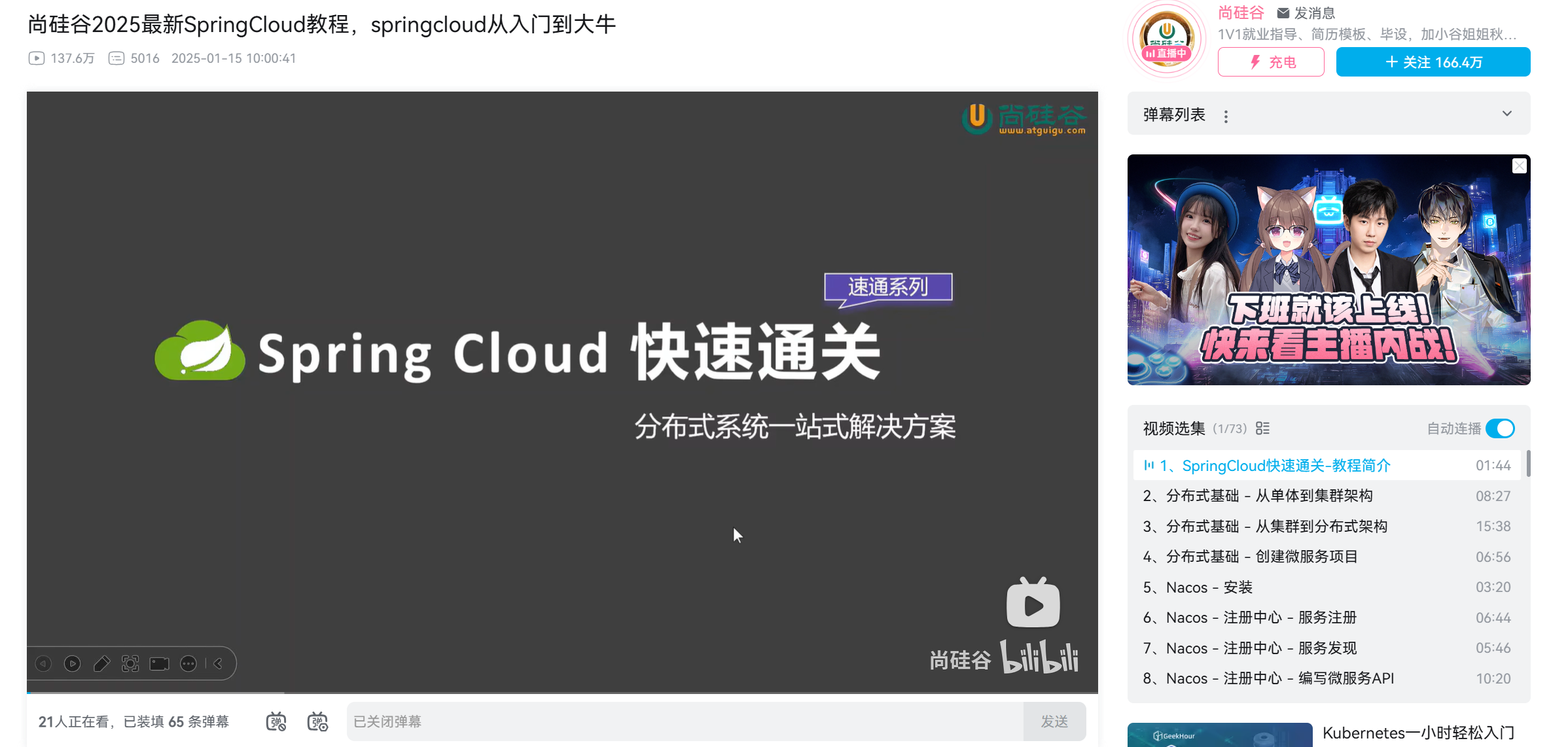The image size is (1568, 747).
Task: Select the pencil annotation tool
Action: coord(101,664)
